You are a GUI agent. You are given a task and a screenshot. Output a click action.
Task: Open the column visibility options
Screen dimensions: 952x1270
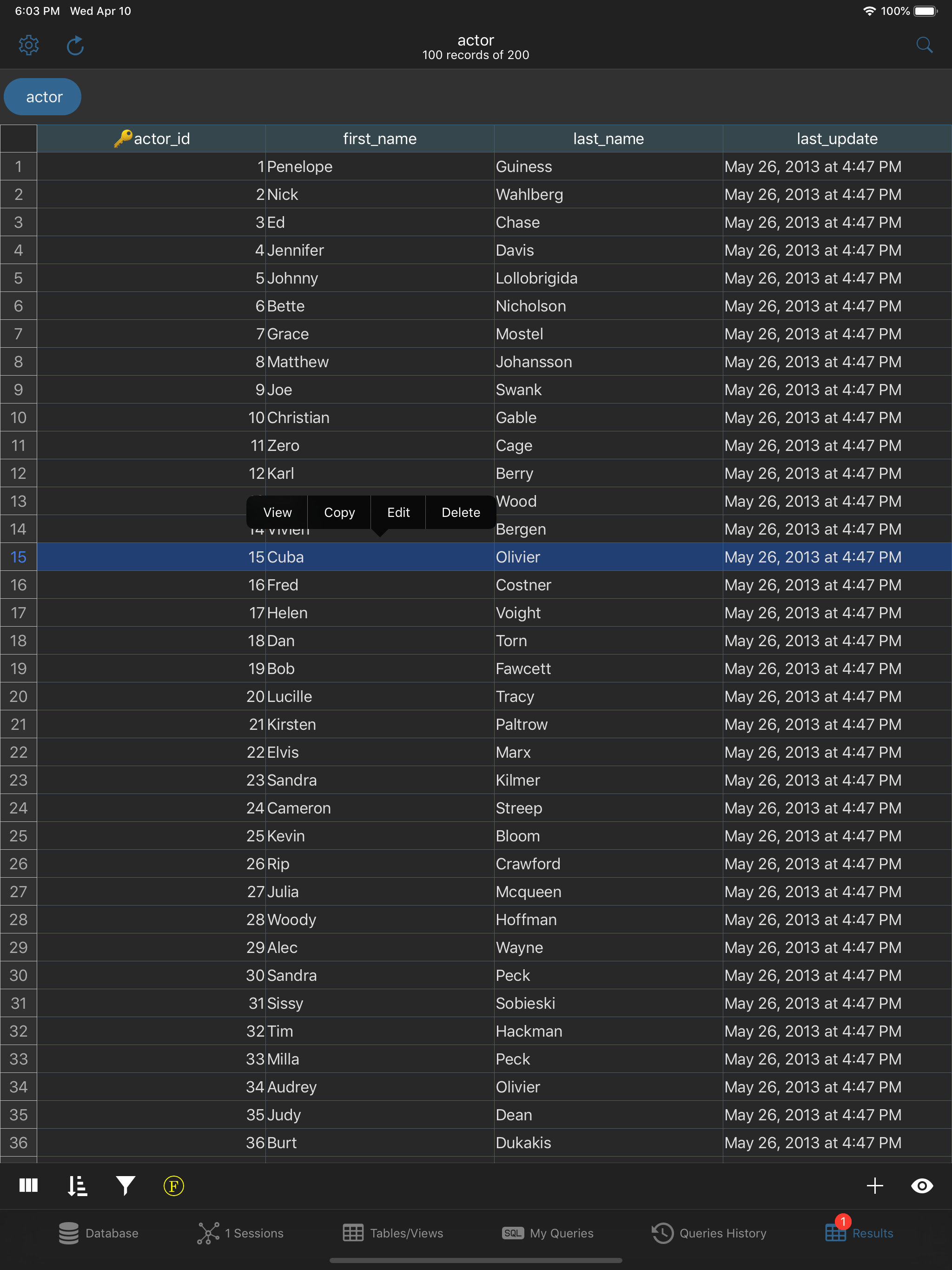coord(27,1185)
